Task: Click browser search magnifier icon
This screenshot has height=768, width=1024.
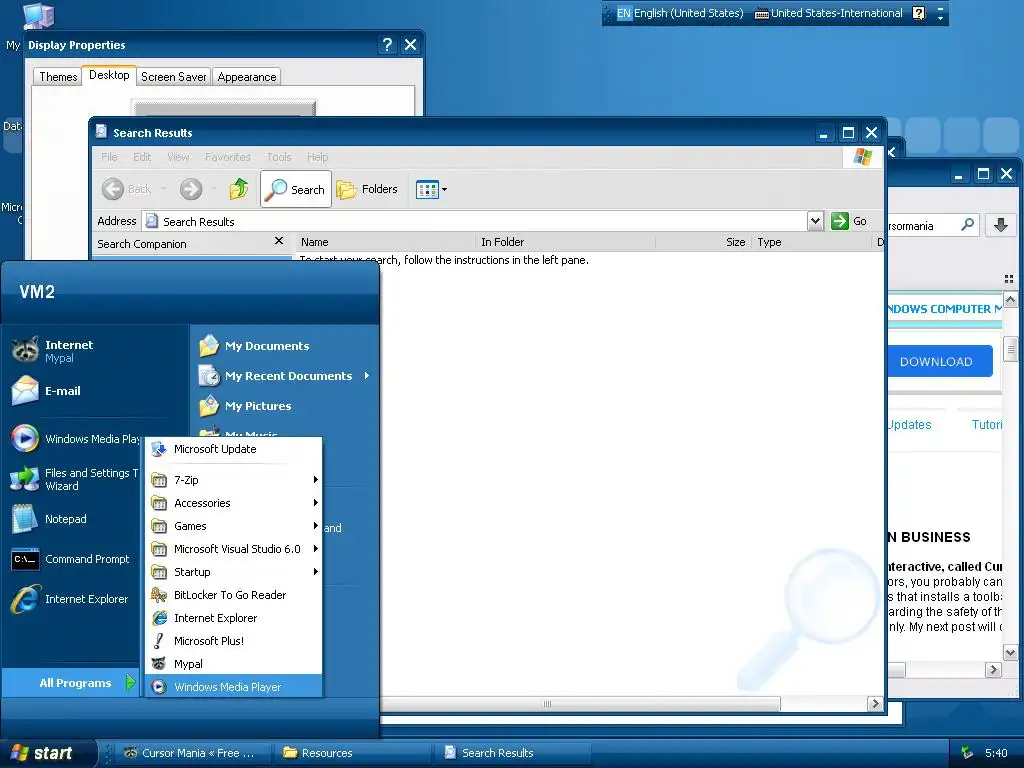Action: (x=967, y=225)
